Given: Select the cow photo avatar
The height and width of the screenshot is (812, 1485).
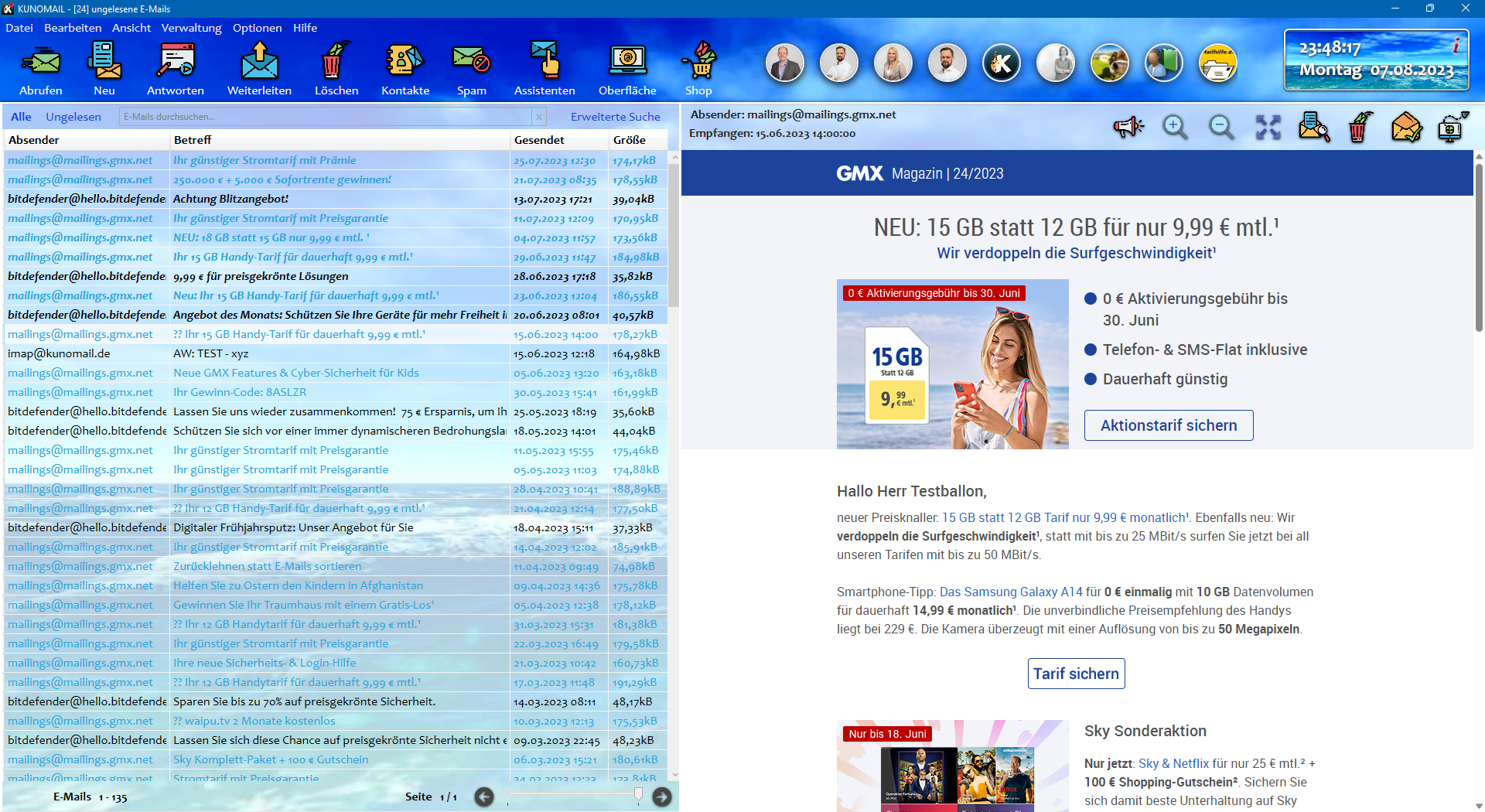Looking at the screenshot, I should [1110, 63].
